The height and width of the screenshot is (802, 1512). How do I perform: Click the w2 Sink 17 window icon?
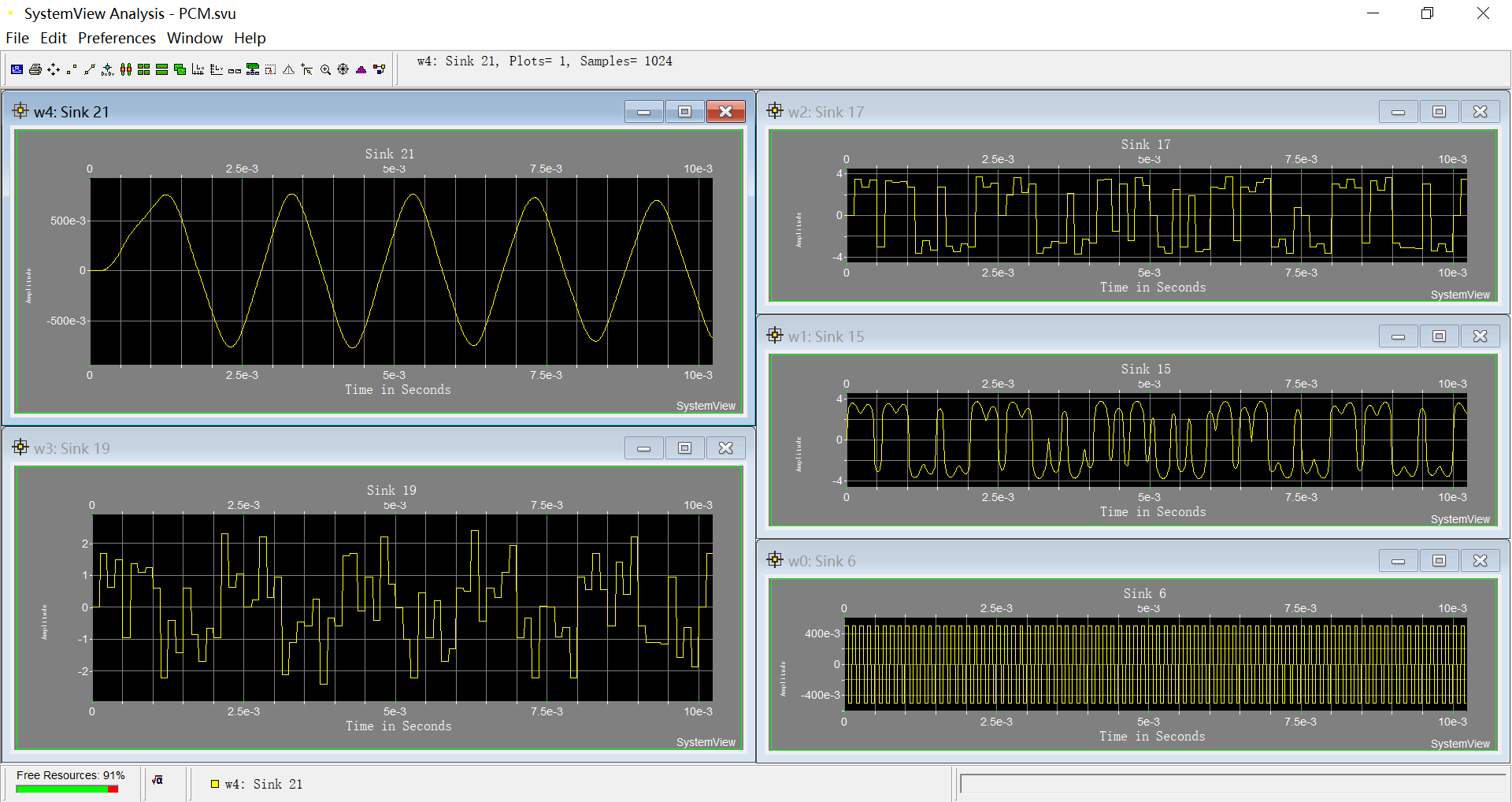775,111
